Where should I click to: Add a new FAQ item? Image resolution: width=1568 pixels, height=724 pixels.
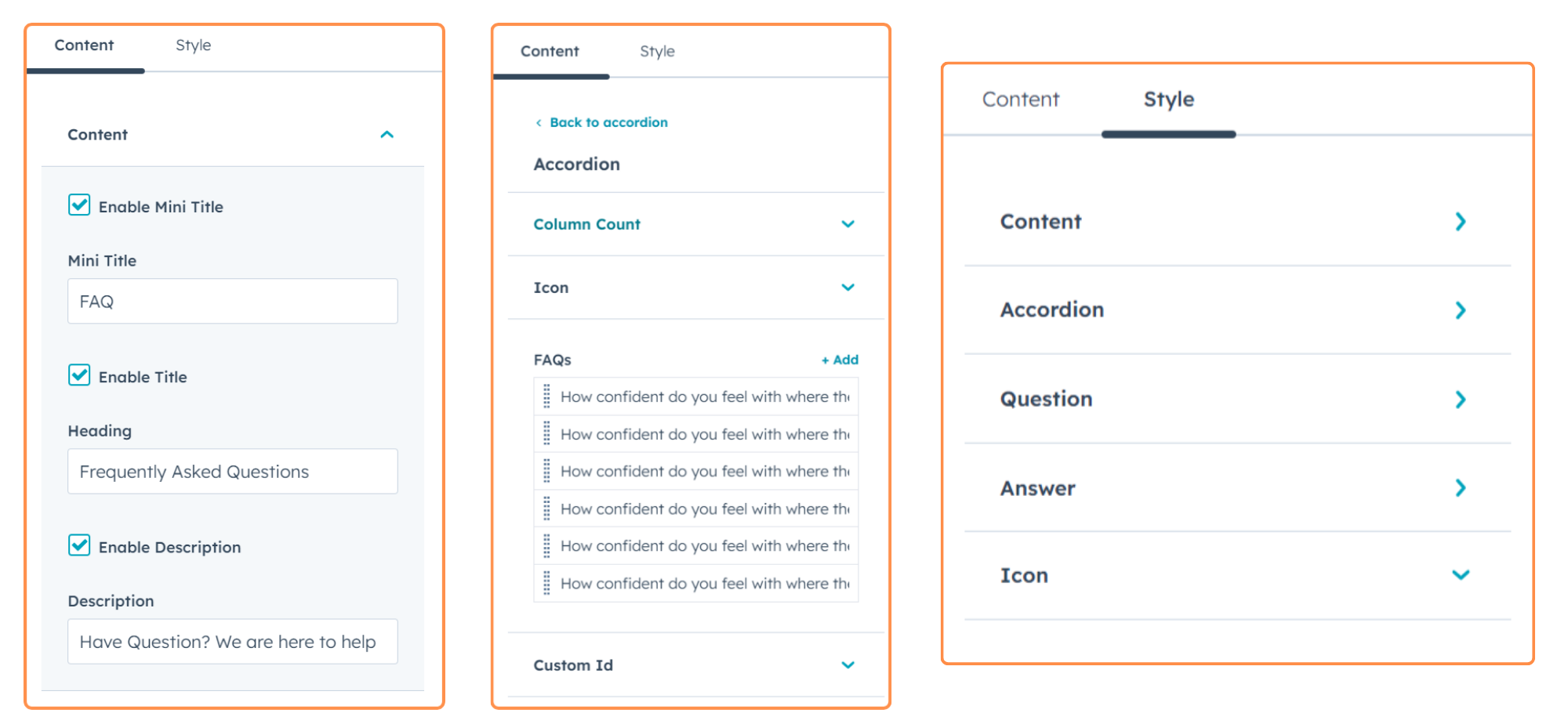click(x=840, y=360)
